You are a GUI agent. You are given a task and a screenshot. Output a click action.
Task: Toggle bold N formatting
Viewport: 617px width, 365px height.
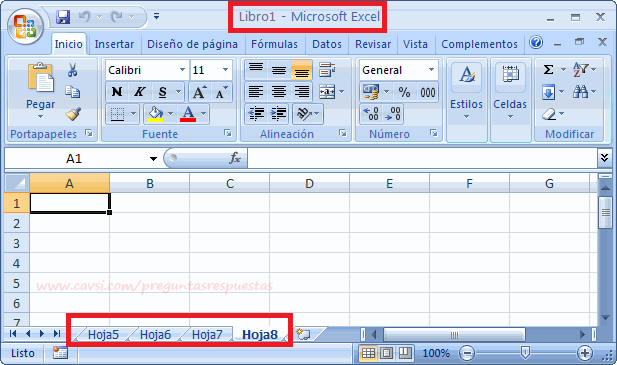click(117, 92)
